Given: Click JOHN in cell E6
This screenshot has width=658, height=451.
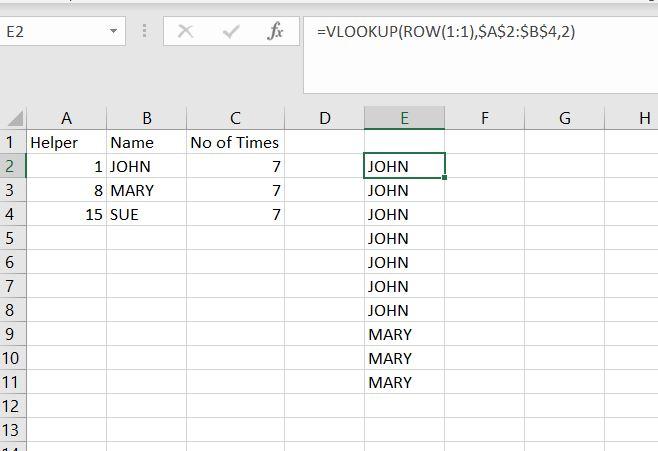Looking at the screenshot, I should click(x=404, y=262).
